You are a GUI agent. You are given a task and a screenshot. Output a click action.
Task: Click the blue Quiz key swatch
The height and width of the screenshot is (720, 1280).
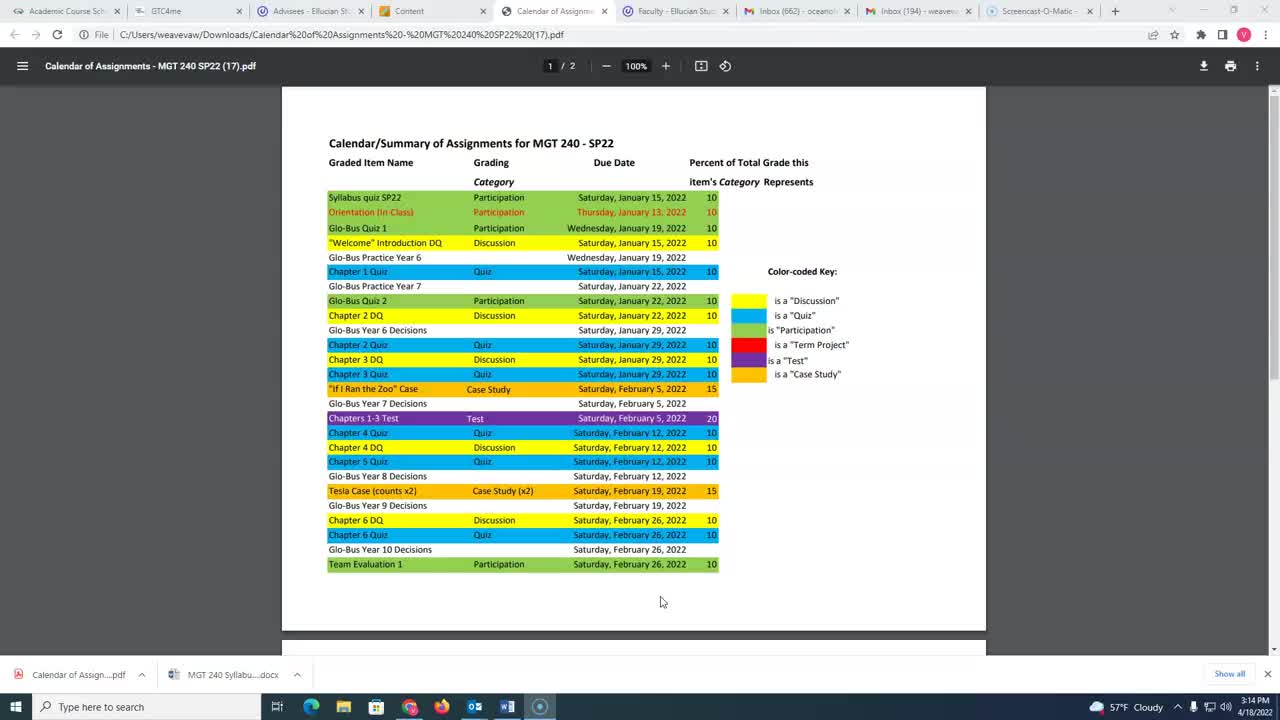(x=749, y=316)
